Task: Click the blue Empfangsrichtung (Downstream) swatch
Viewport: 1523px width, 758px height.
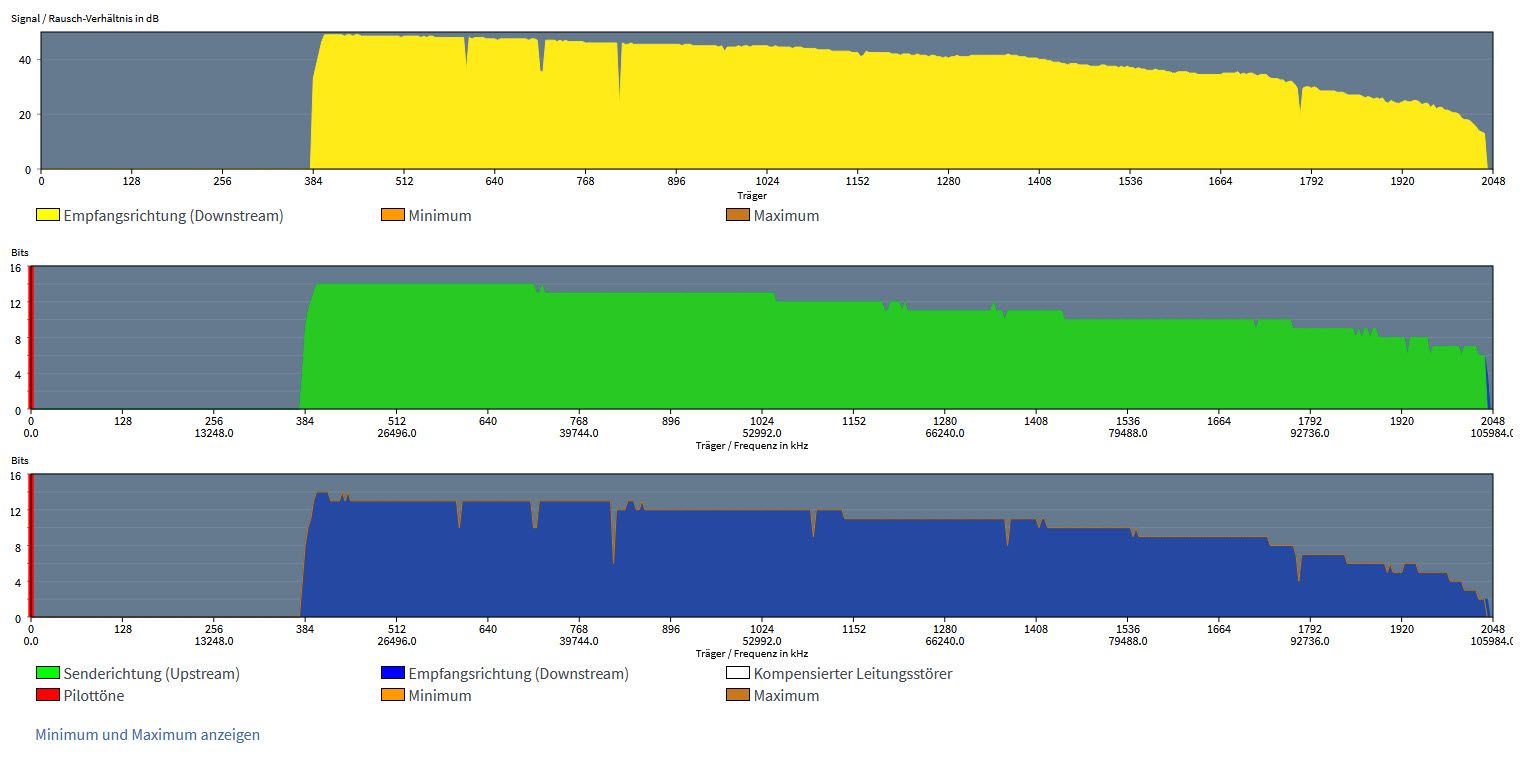Action: (393, 673)
